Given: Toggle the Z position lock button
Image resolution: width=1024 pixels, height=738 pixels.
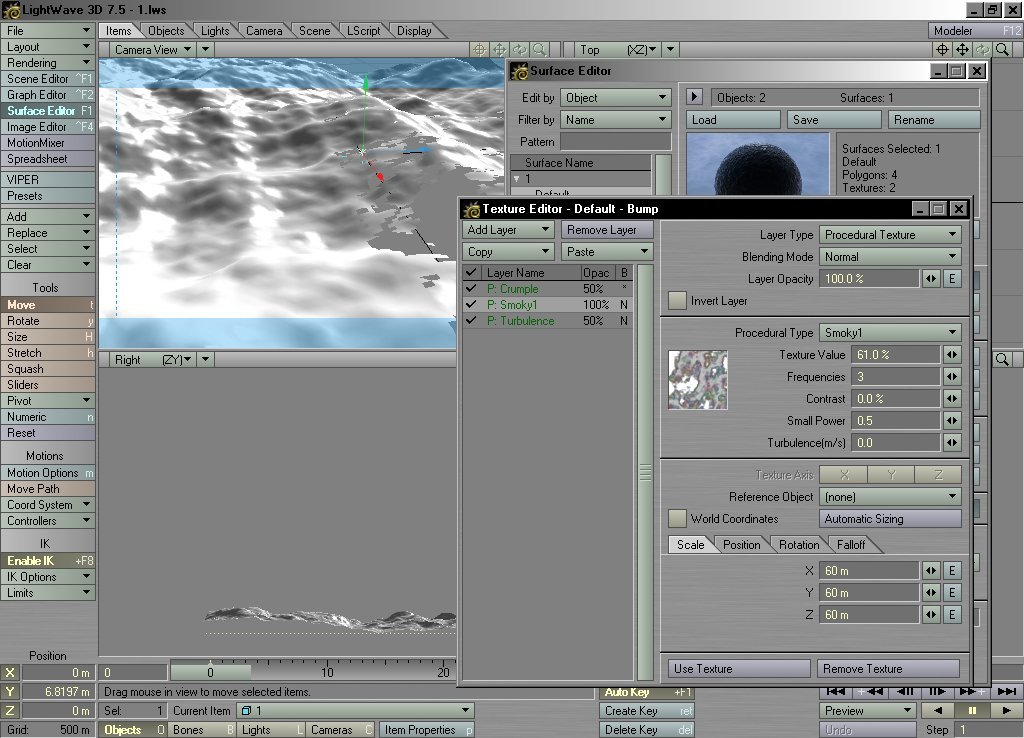Looking at the screenshot, I should pyautogui.click(x=10, y=711).
